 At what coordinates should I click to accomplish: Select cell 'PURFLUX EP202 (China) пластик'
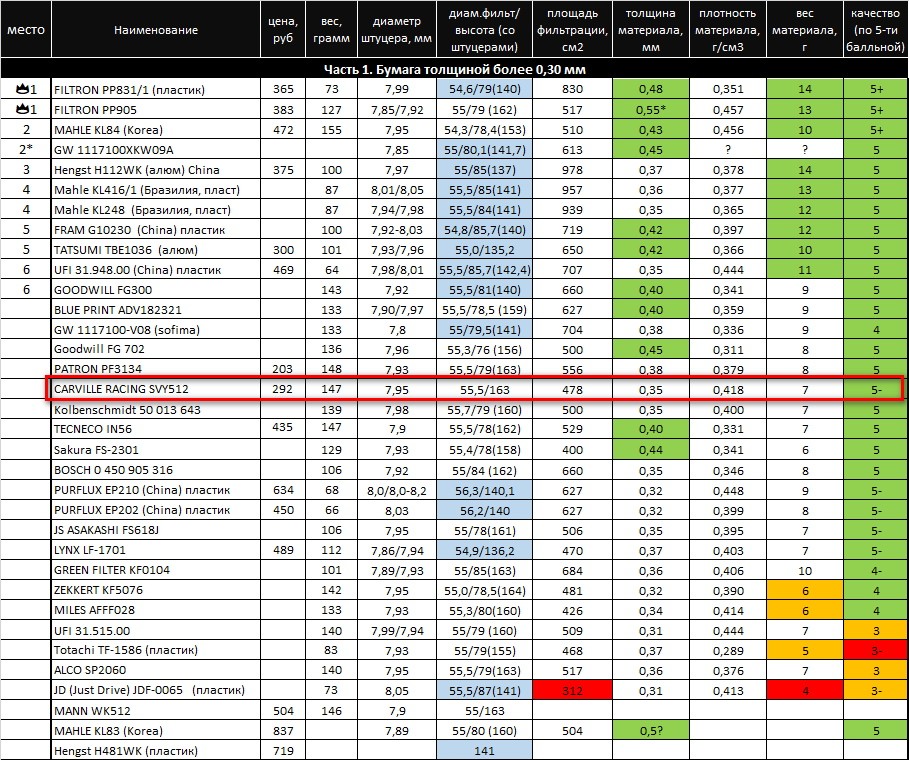coord(156,510)
